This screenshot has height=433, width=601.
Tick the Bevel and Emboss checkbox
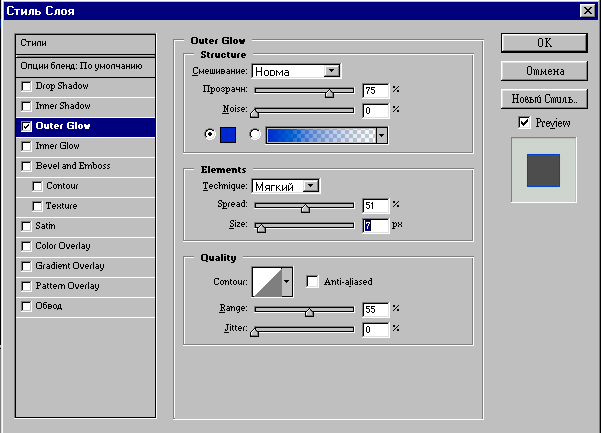click(26, 166)
